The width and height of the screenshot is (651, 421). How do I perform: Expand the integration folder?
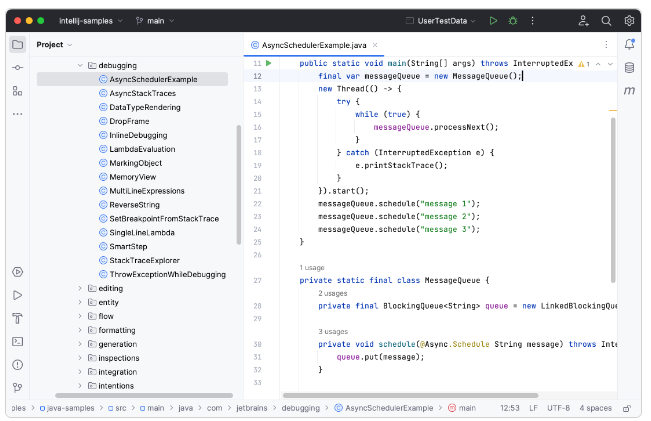coord(80,372)
